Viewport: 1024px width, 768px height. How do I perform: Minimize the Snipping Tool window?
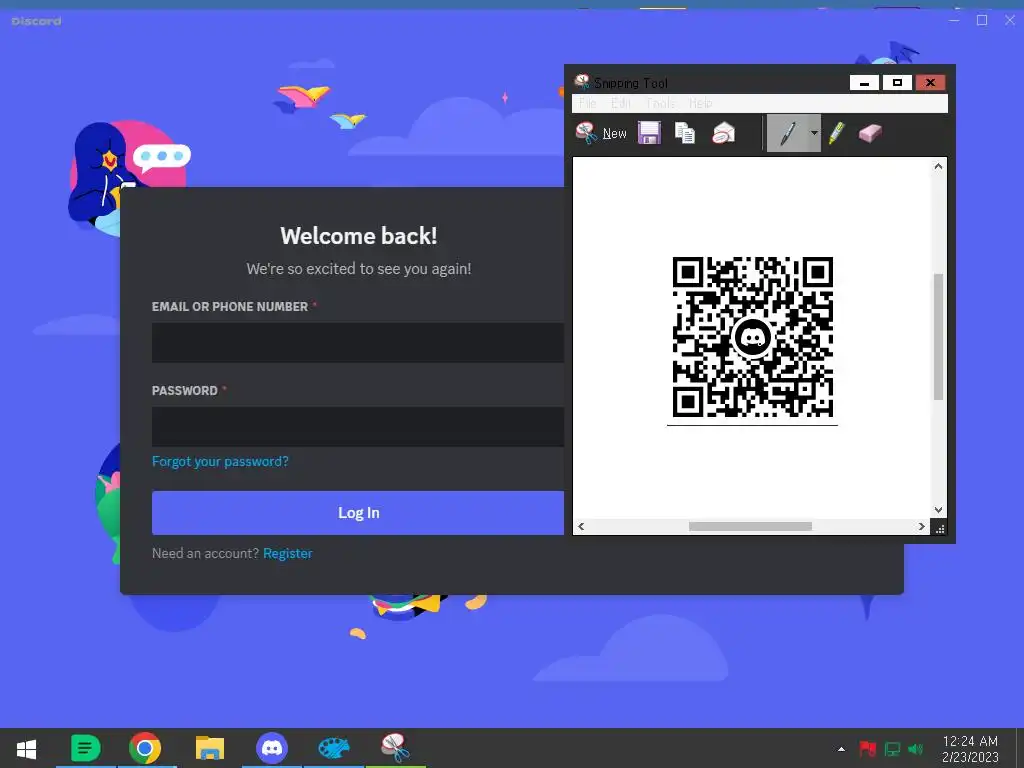[x=864, y=82]
